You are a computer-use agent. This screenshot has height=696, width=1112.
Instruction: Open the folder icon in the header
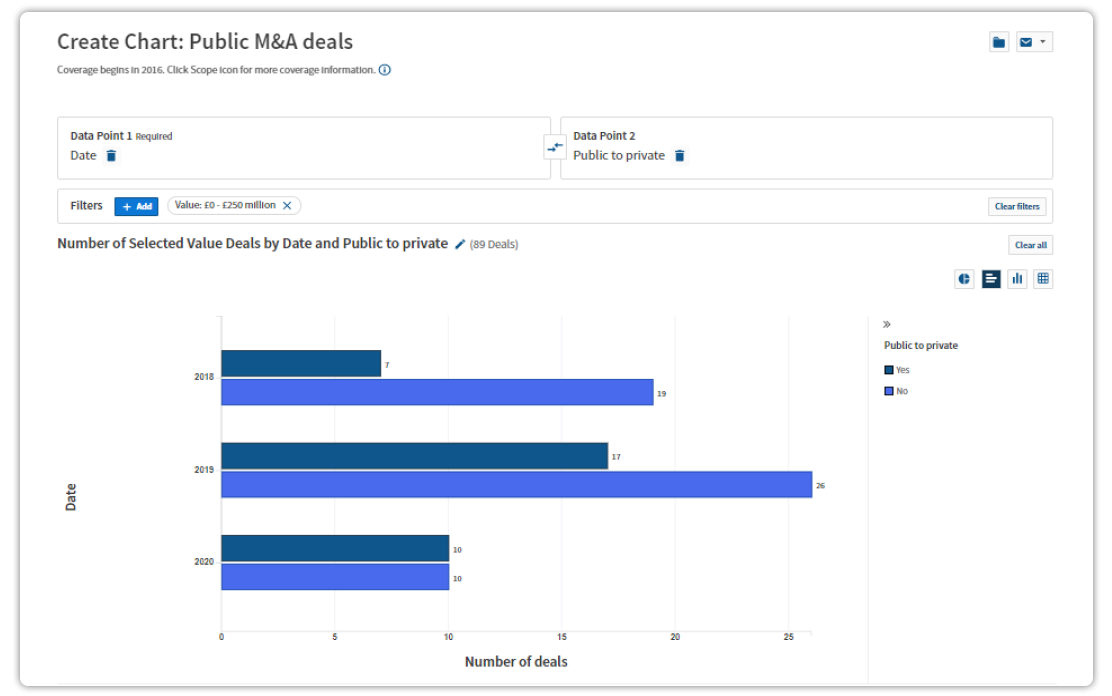tap(998, 42)
